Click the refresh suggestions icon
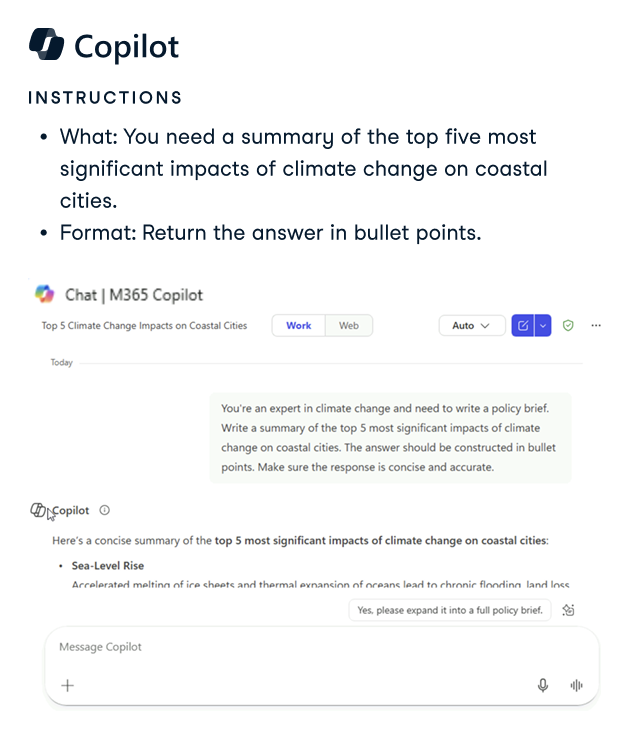This screenshot has height=752, width=631. pyautogui.click(x=569, y=610)
